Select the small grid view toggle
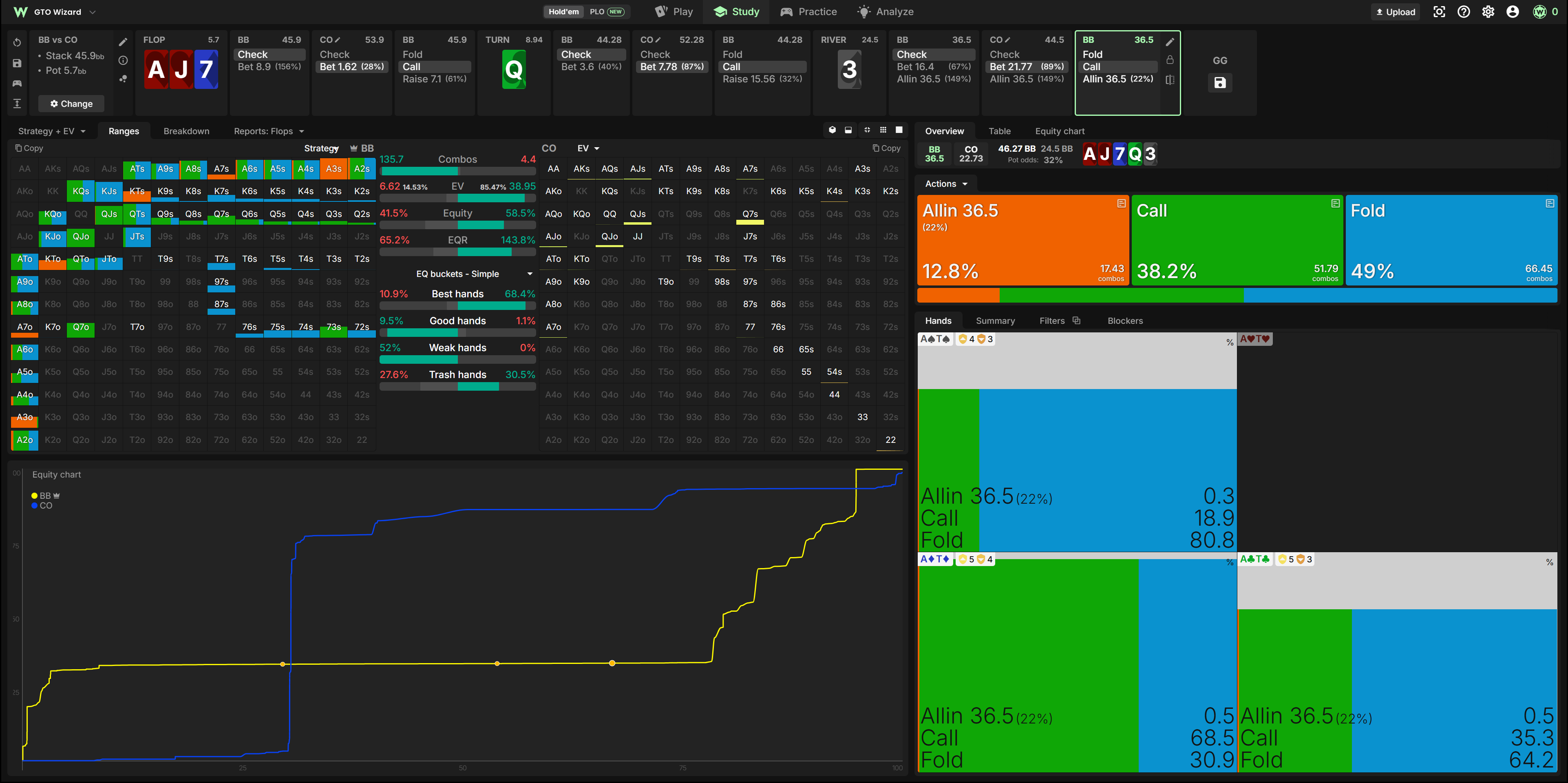The height and width of the screenshot is (783, 1568). tap(883, 130)
